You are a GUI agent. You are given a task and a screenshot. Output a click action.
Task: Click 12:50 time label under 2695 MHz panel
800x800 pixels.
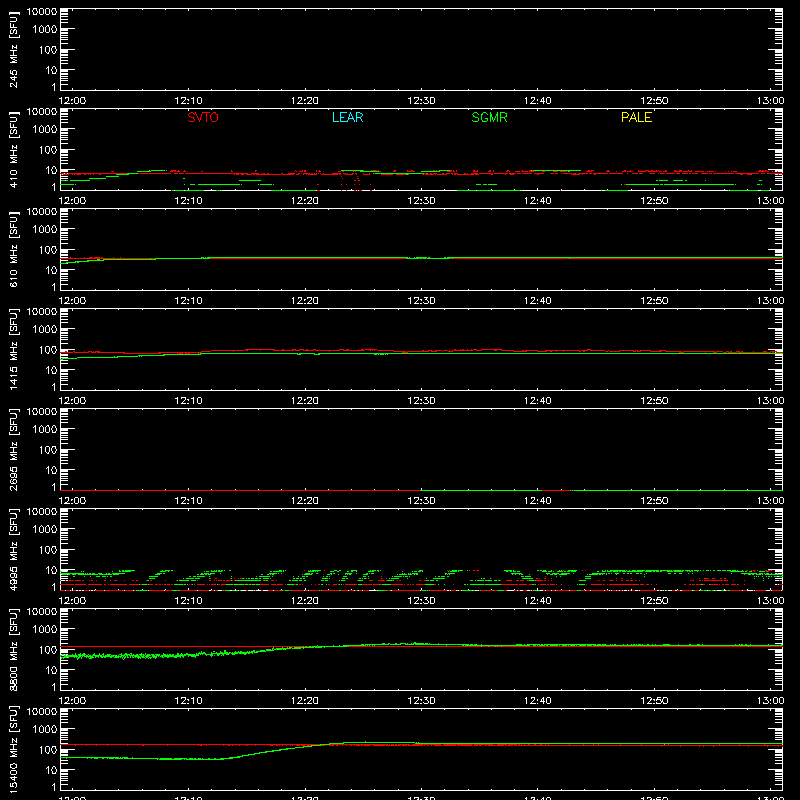click(654, 501)
